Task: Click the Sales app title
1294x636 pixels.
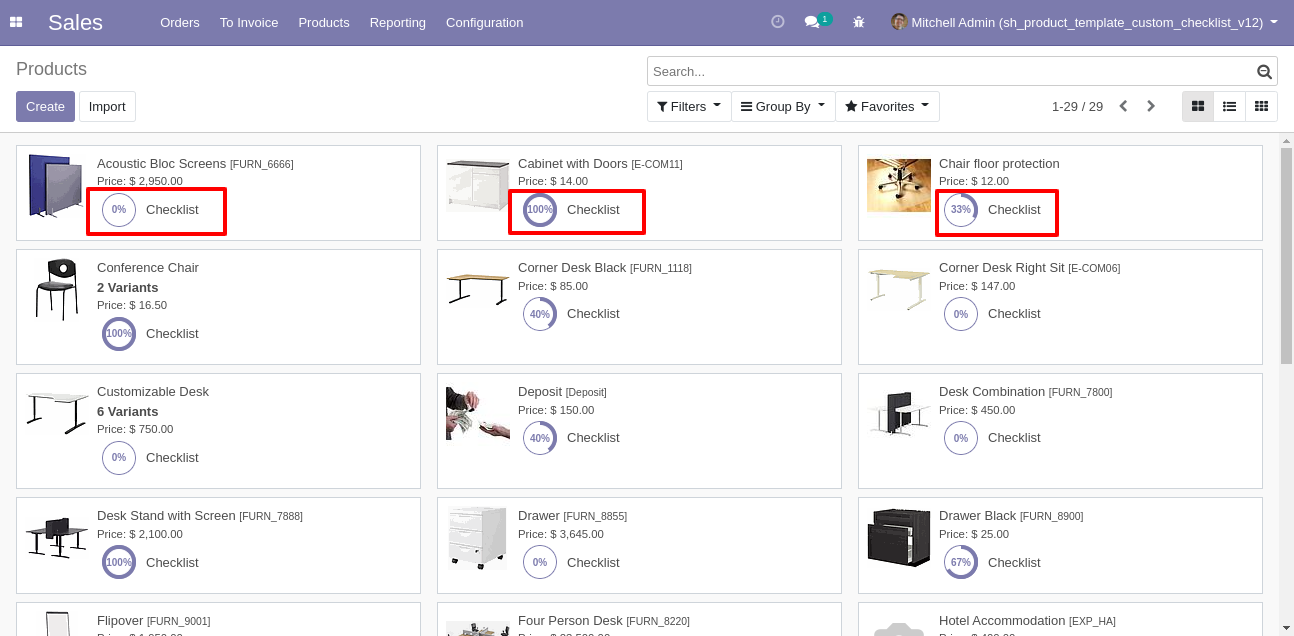Action: click(x=75, y=22)
